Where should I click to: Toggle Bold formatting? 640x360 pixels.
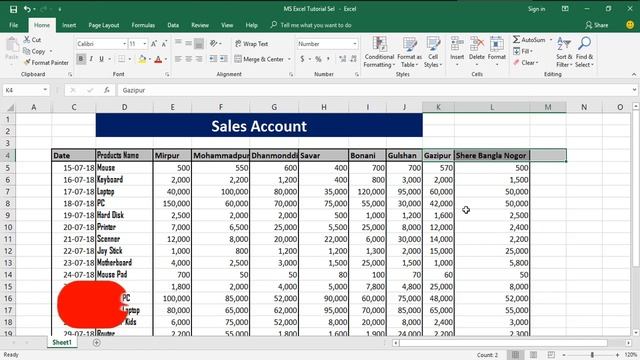[81, 59]
